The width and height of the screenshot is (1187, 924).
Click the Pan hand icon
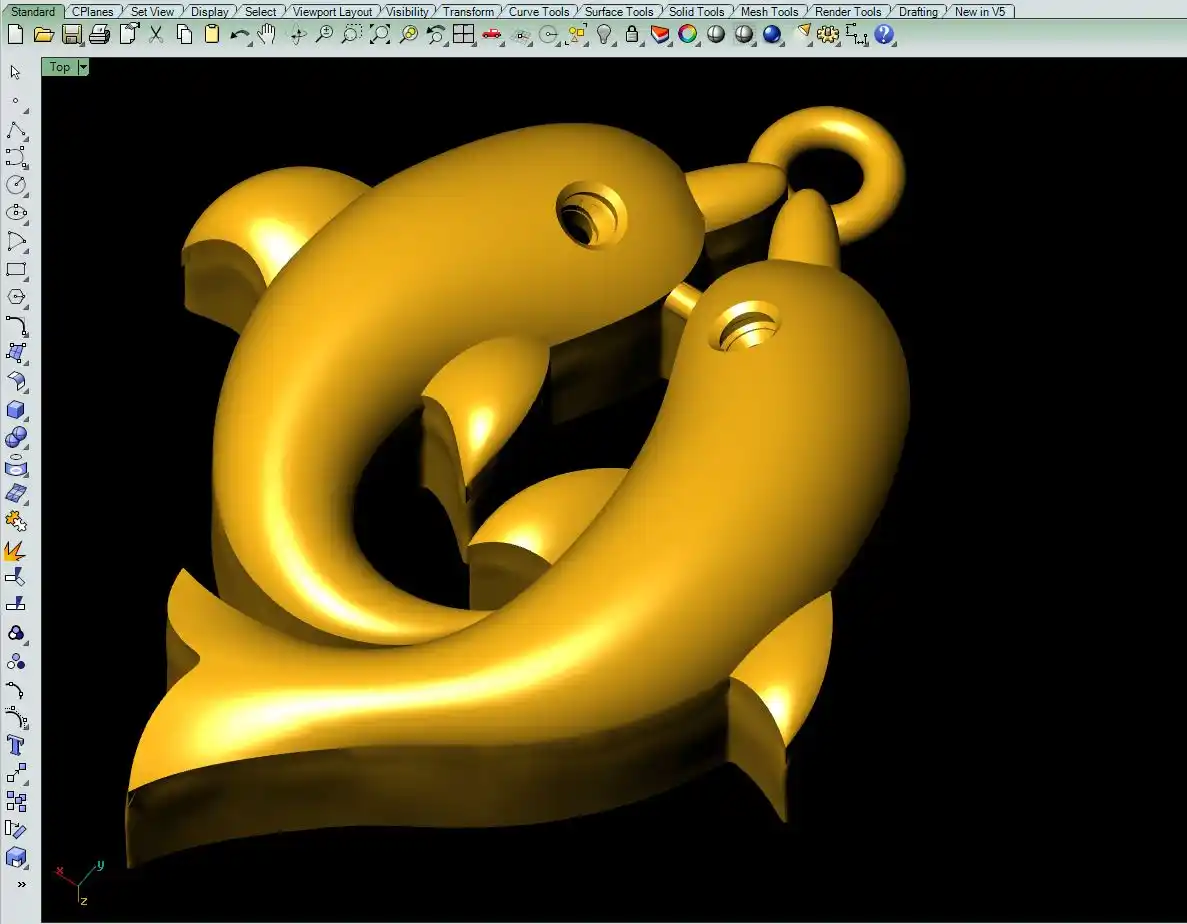tap(267, 35)
